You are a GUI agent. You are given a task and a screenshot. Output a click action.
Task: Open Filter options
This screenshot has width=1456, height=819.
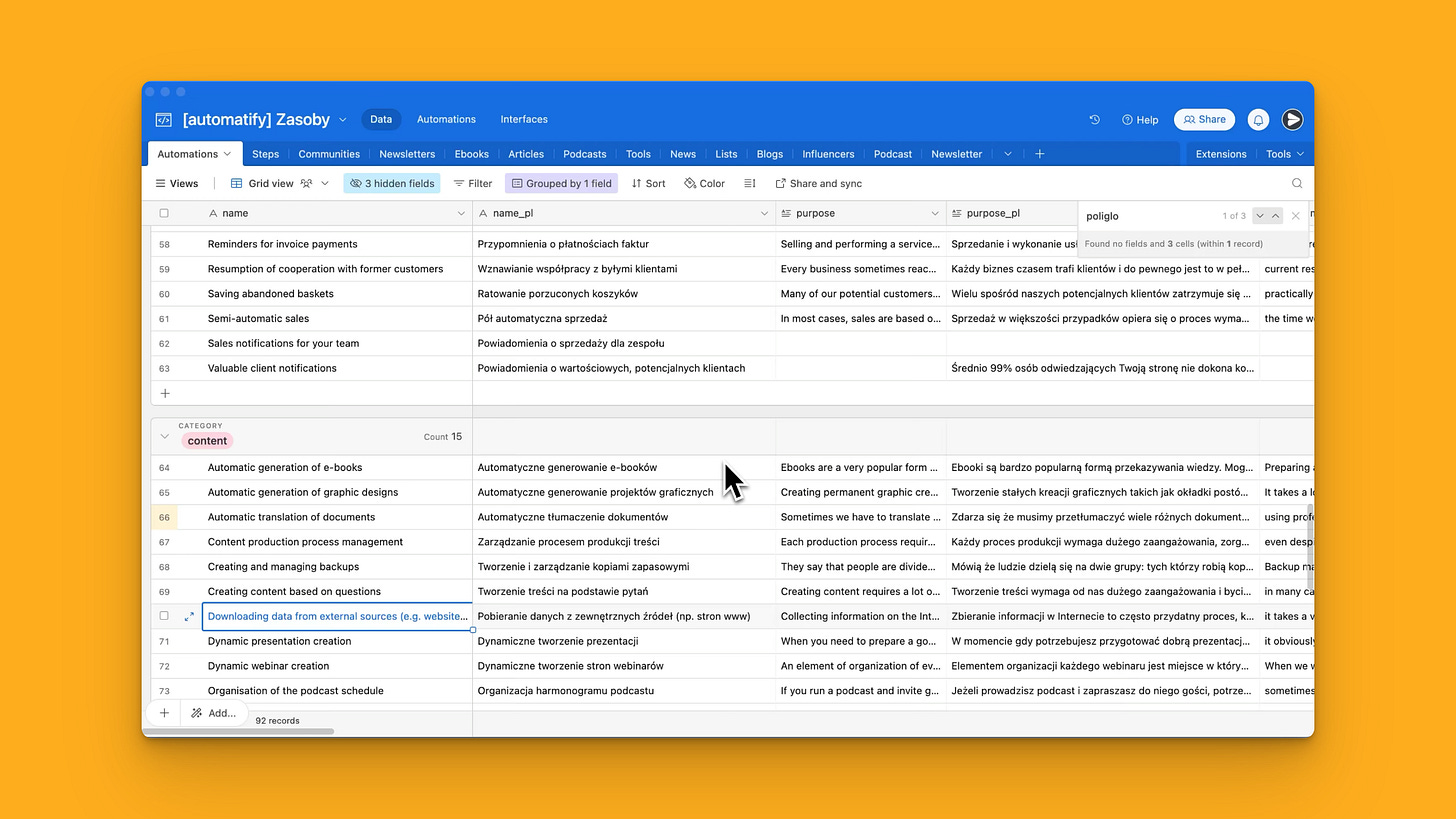[x=472, y=184]
